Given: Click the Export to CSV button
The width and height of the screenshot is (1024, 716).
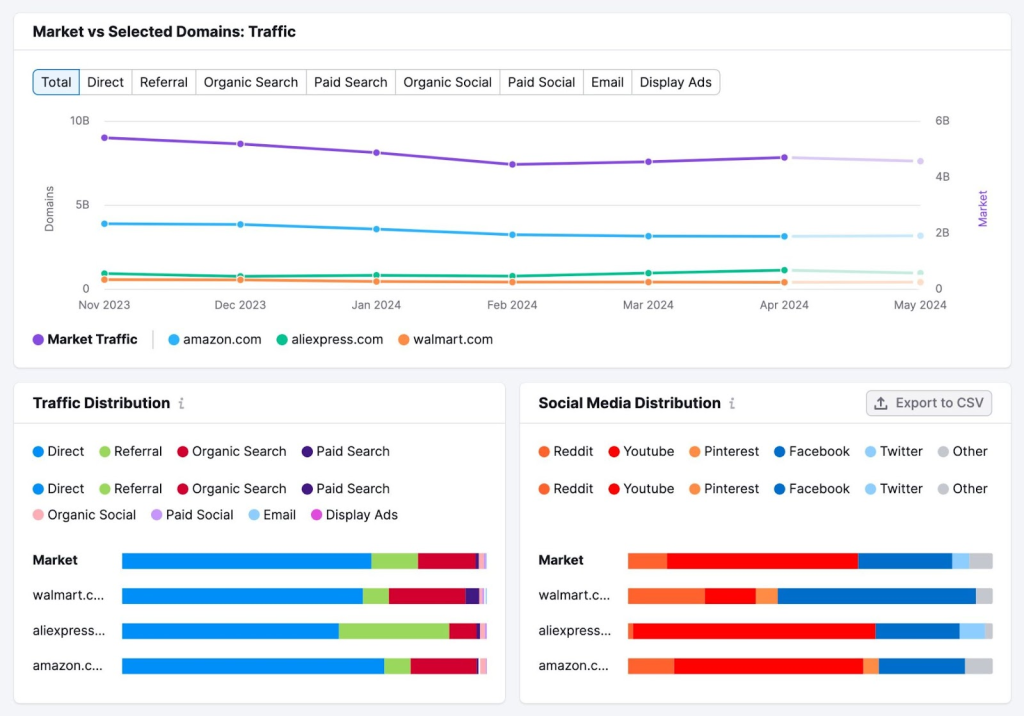Looking at the screenshot, I should (x=928, y=403).
